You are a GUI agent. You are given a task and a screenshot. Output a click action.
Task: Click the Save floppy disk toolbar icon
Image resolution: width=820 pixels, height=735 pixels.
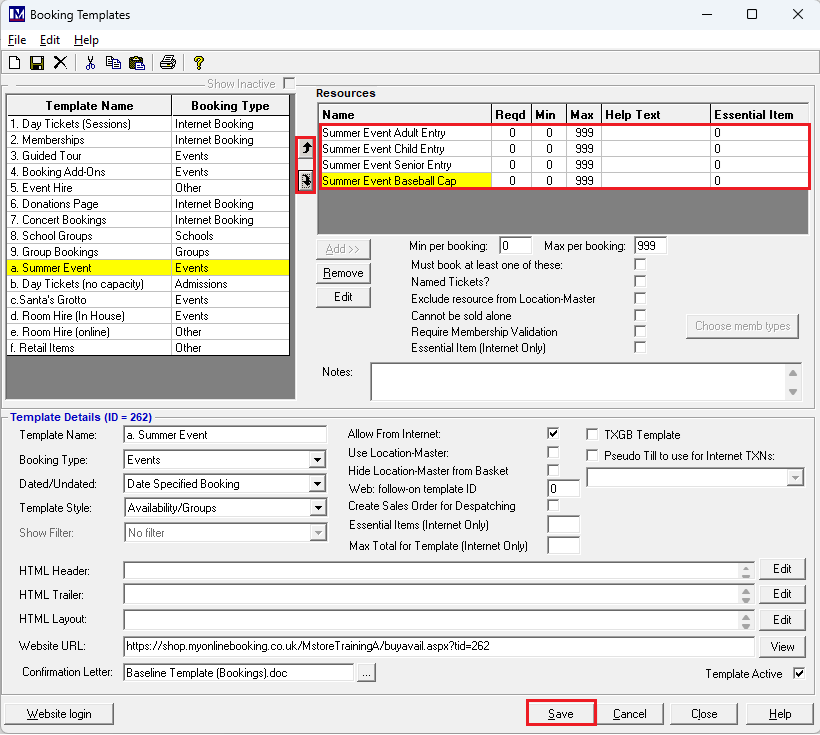tap(36, 62)
